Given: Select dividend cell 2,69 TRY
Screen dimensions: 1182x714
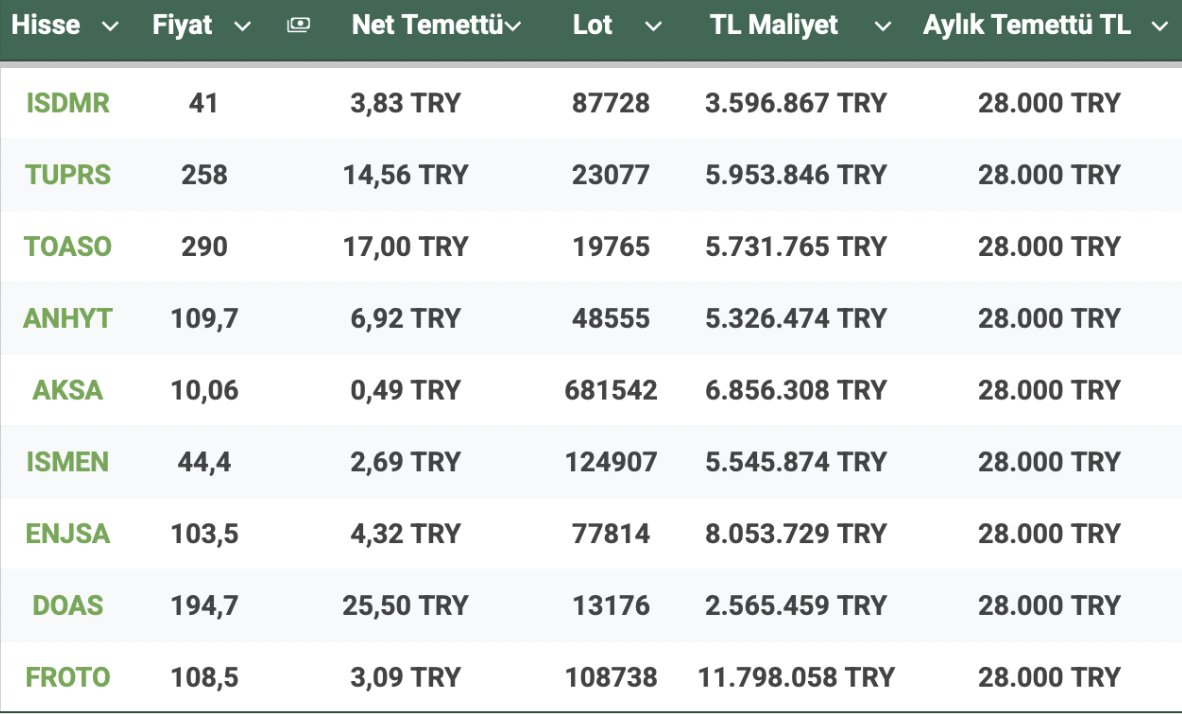Looking at the screenshot, I should [x=406, y=461].
